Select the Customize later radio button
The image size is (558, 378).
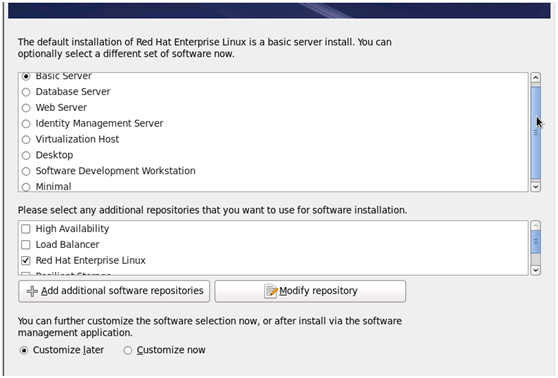[x=24, y=351]
